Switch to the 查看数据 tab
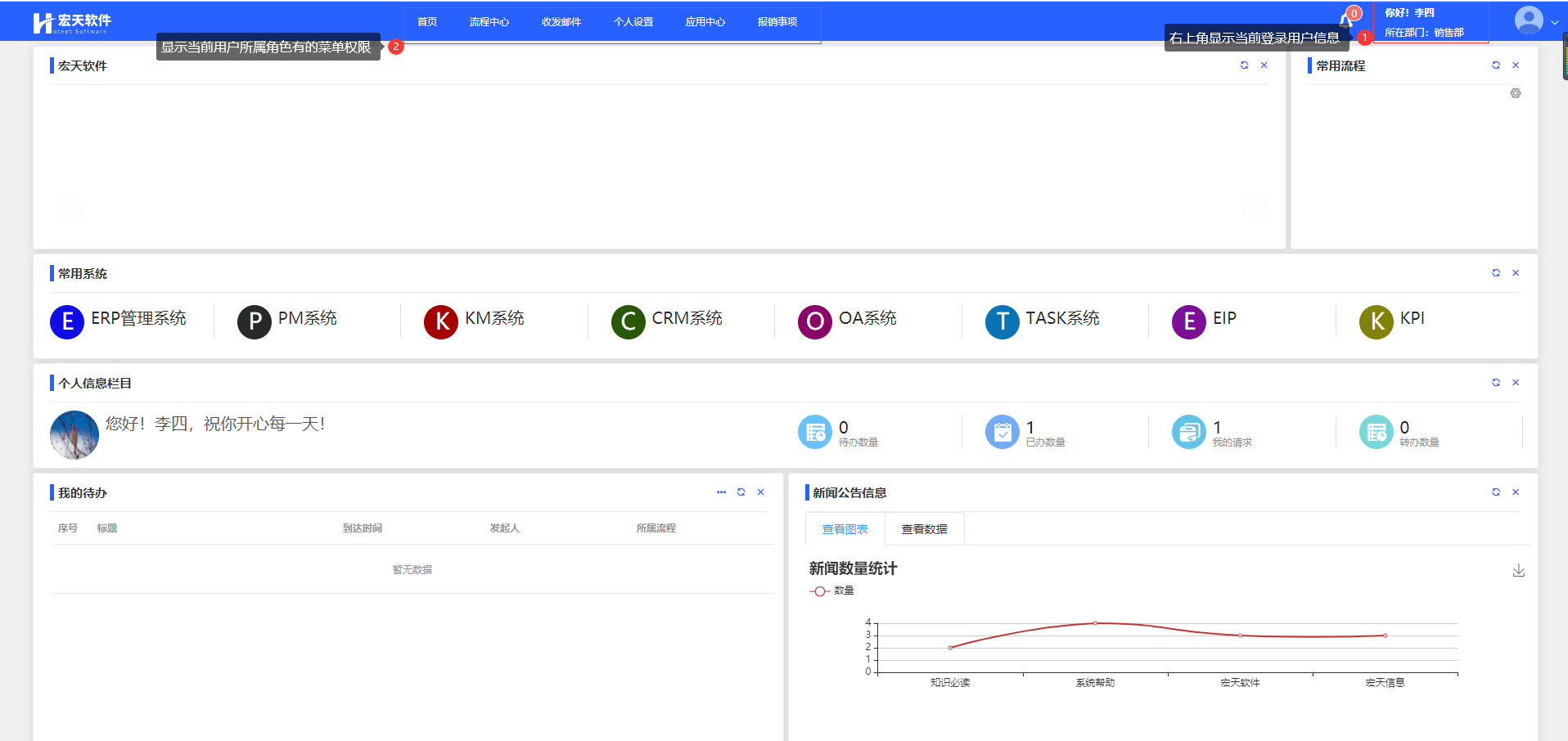 924,529
